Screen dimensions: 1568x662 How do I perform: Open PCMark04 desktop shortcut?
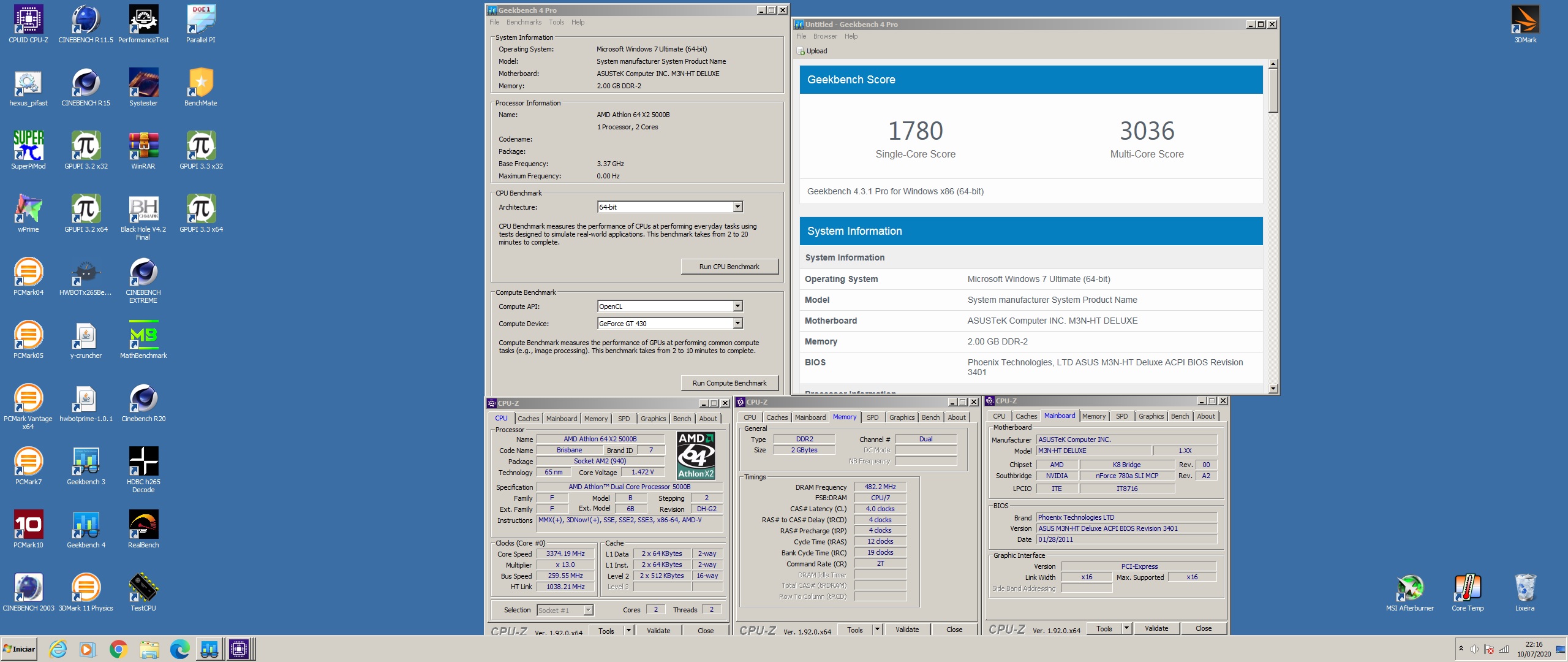[28, 277]
